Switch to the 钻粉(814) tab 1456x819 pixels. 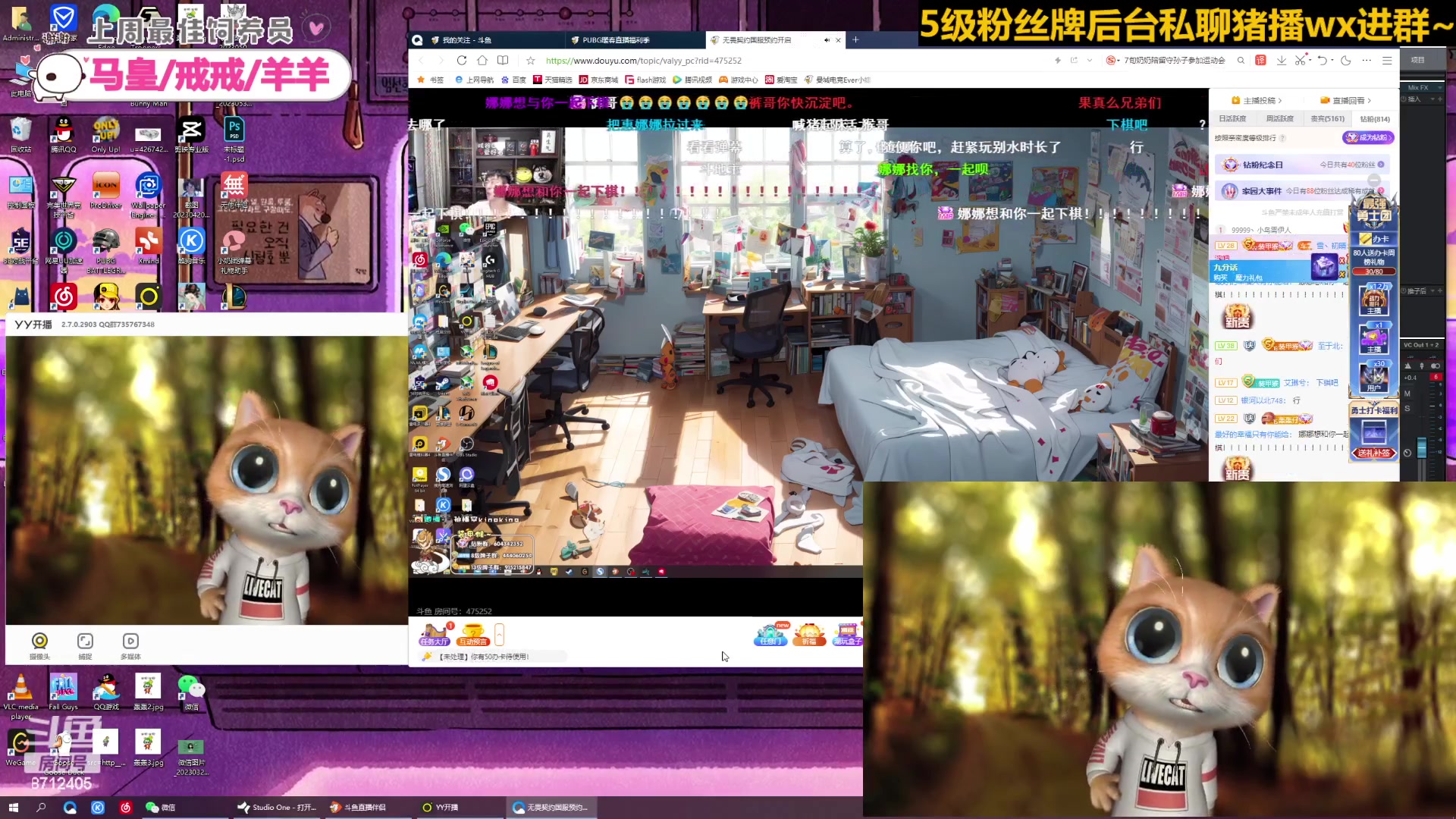click(1375, 119)
